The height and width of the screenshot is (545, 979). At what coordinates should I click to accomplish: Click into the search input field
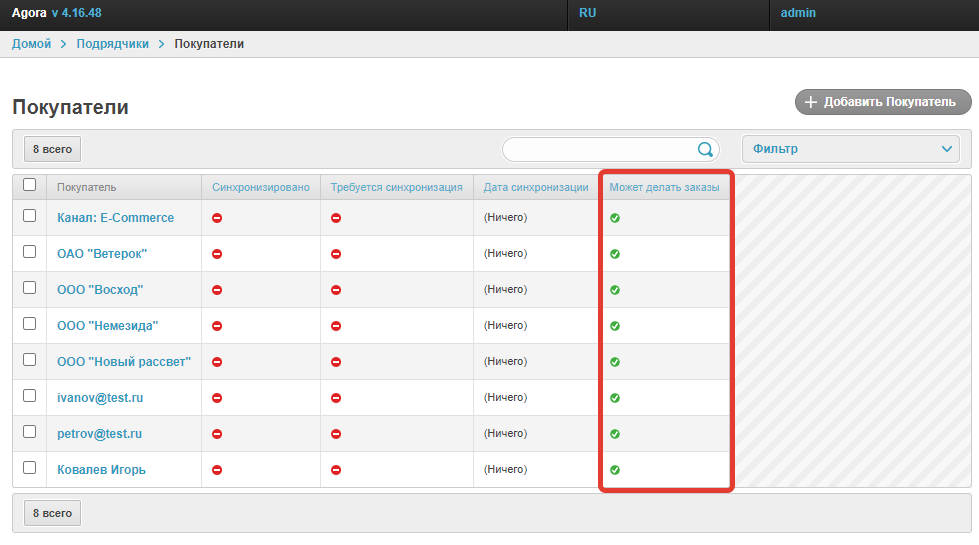coord(600,150)
